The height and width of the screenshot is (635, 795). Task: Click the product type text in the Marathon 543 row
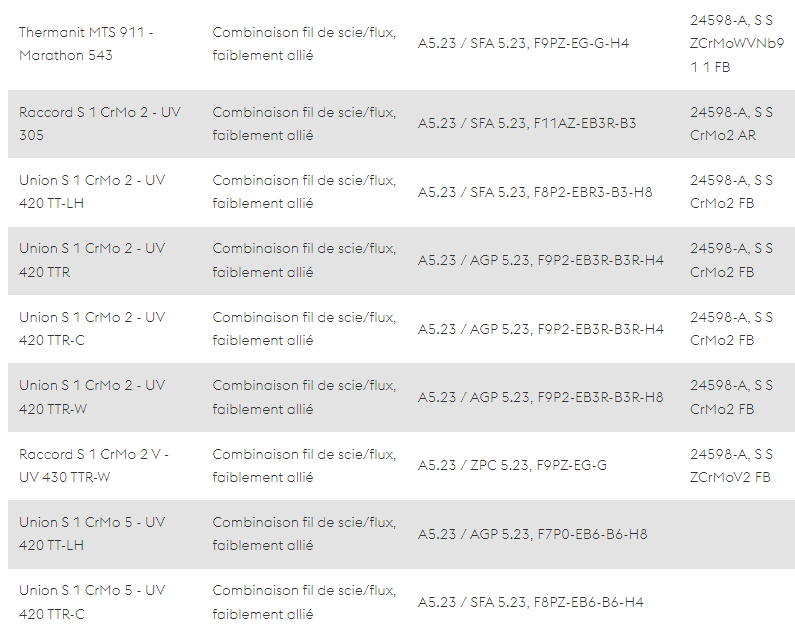pyautogui.click(x=304, y=44)
